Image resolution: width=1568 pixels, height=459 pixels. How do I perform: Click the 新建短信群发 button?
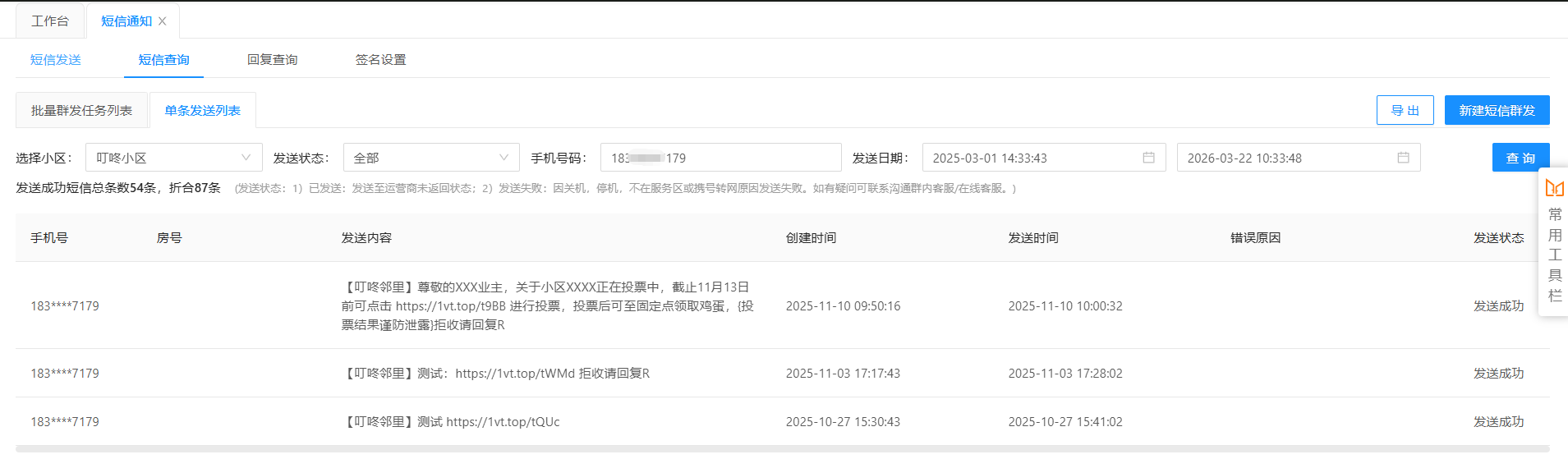pyautogui.click(x=1497, y=110)
